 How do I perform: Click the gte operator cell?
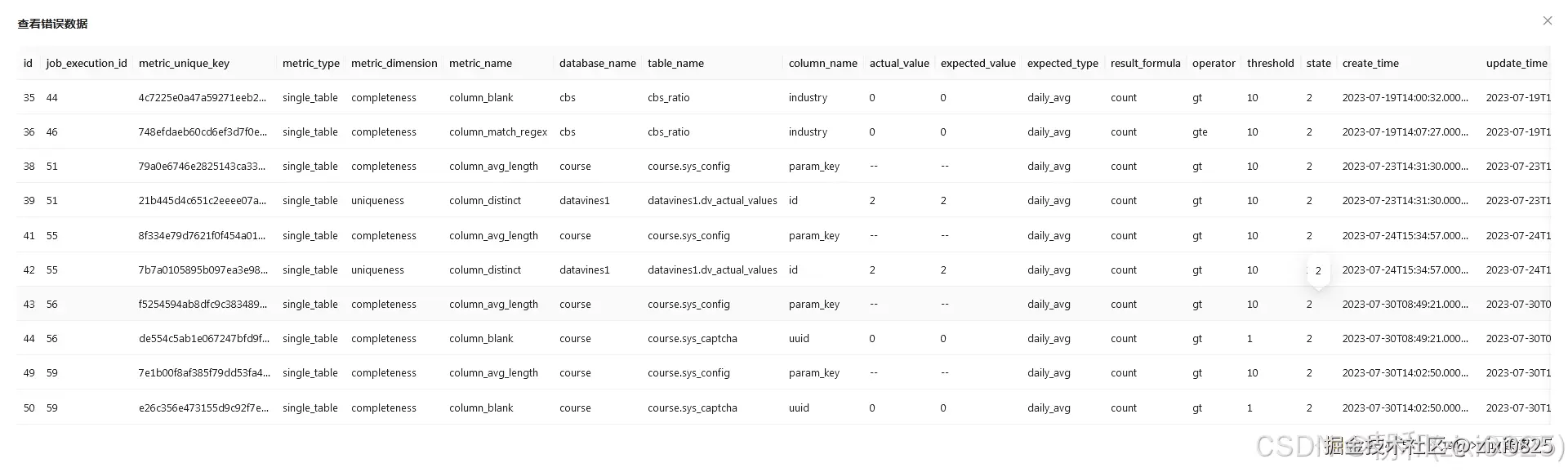[x=1200, y=132]
